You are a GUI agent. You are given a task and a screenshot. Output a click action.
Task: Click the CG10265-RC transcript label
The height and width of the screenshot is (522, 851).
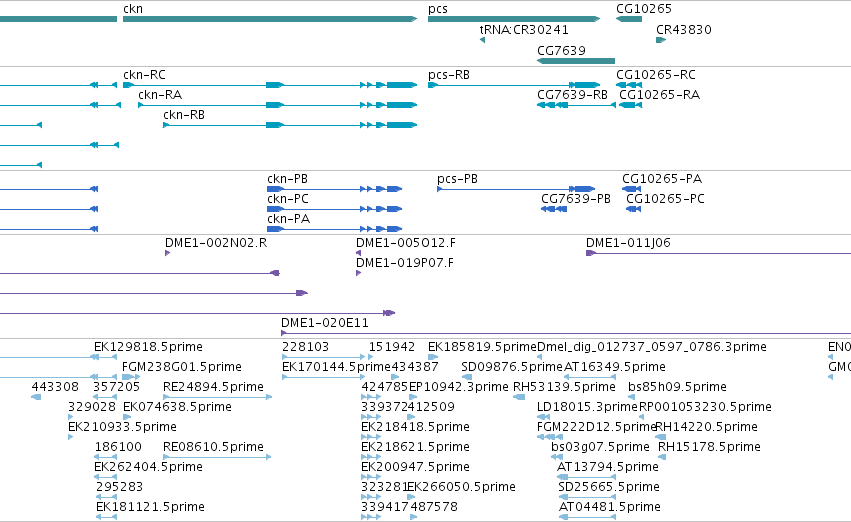[x=656, y=74]
